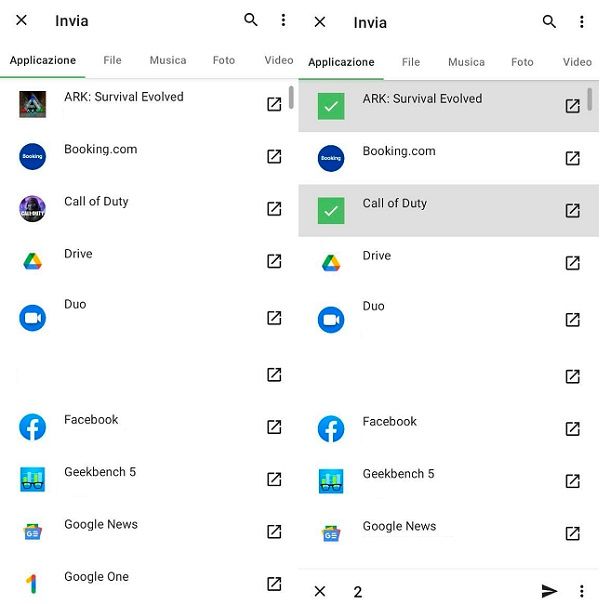Viewport: 610px width, 604px height.
Task: Select Geekbench 5 app icon, right list
Action: [x=331, y=481]
